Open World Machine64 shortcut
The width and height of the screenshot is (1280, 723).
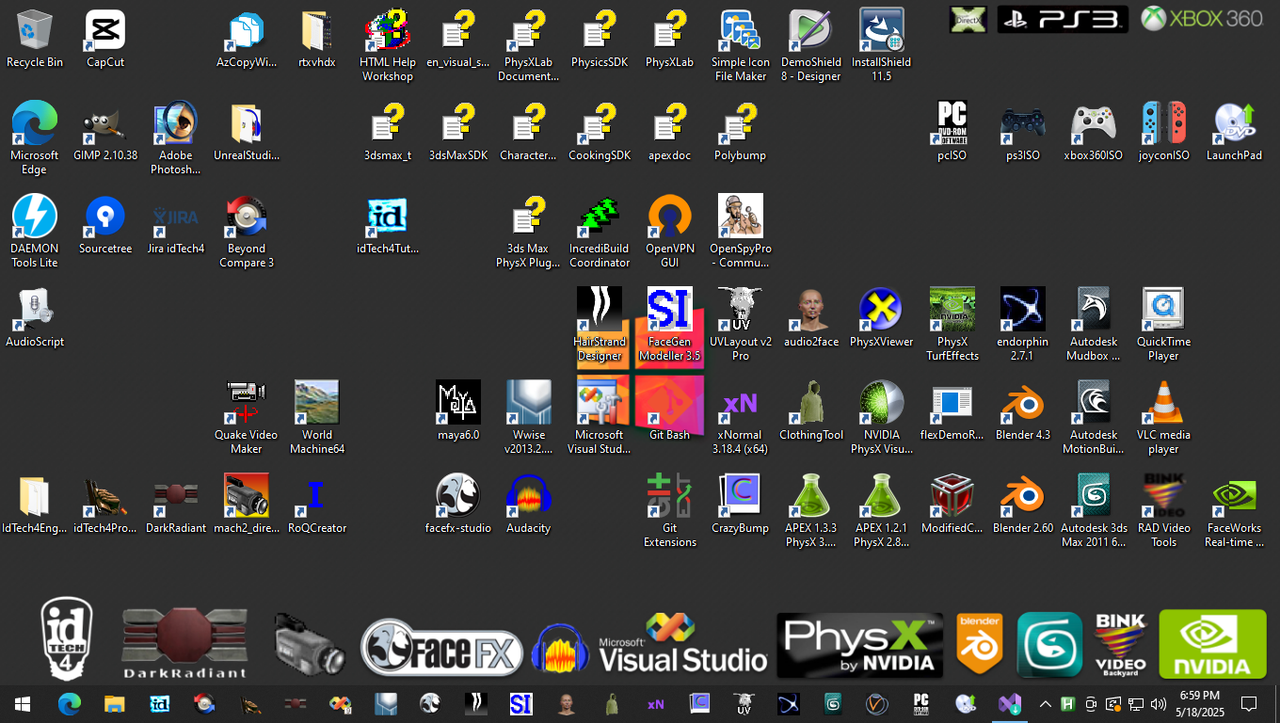(x=316, y=418)
